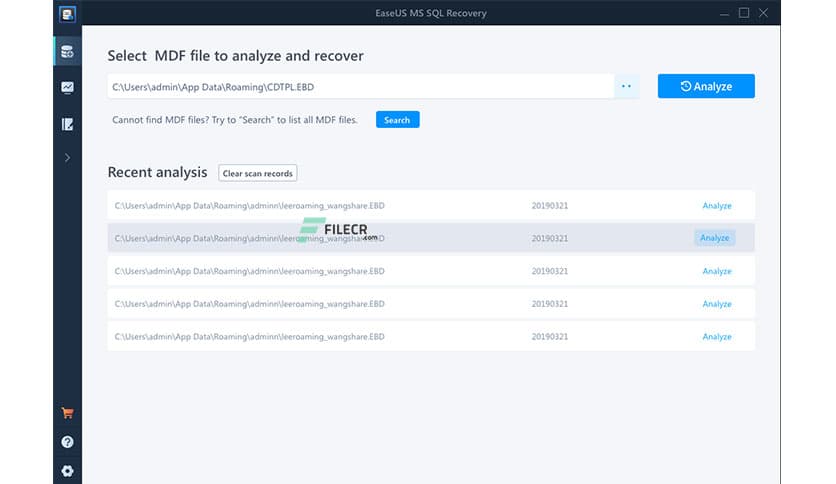
Task: Click into the MDF file path field
Action: point(360,86)
